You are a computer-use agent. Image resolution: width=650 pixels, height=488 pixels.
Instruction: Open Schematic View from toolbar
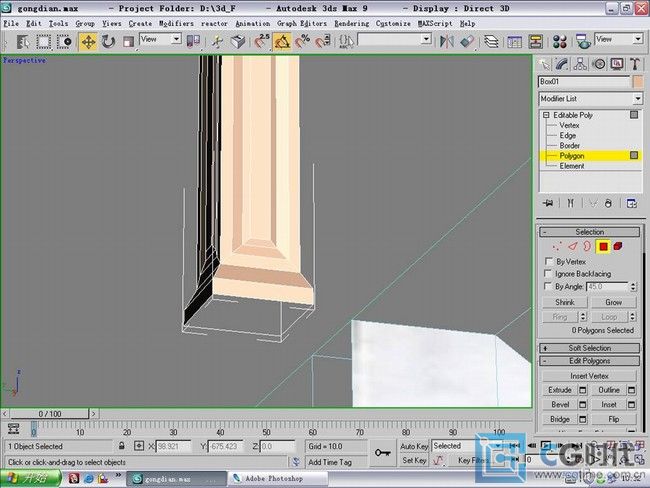536,41
